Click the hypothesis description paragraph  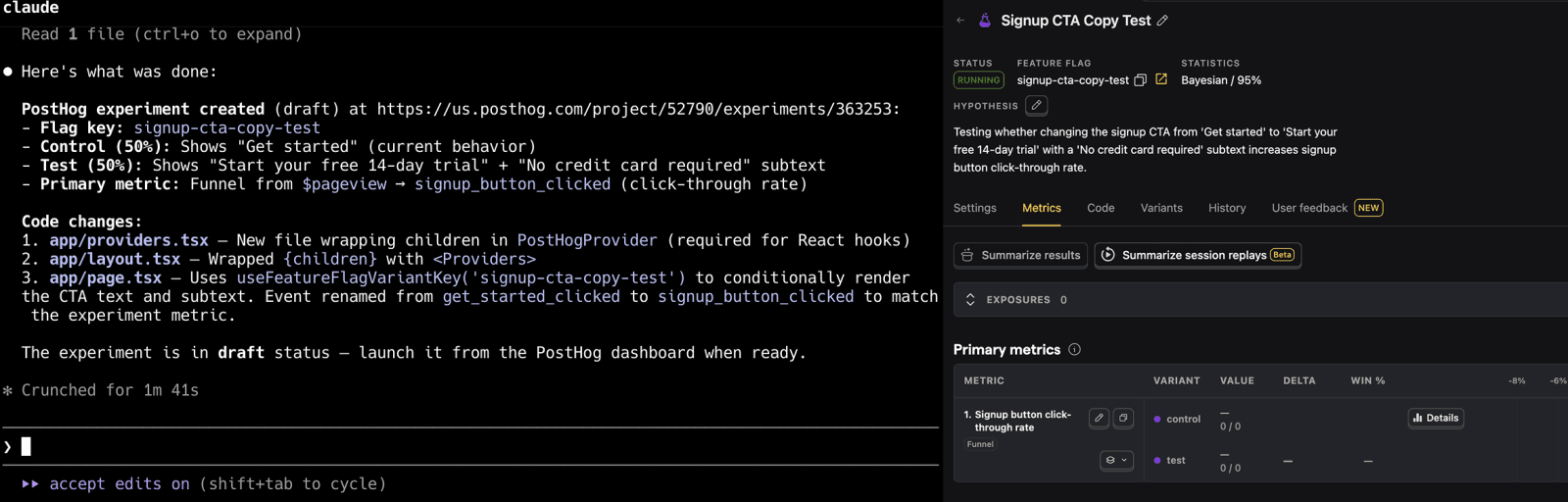tap(1146, 149)
